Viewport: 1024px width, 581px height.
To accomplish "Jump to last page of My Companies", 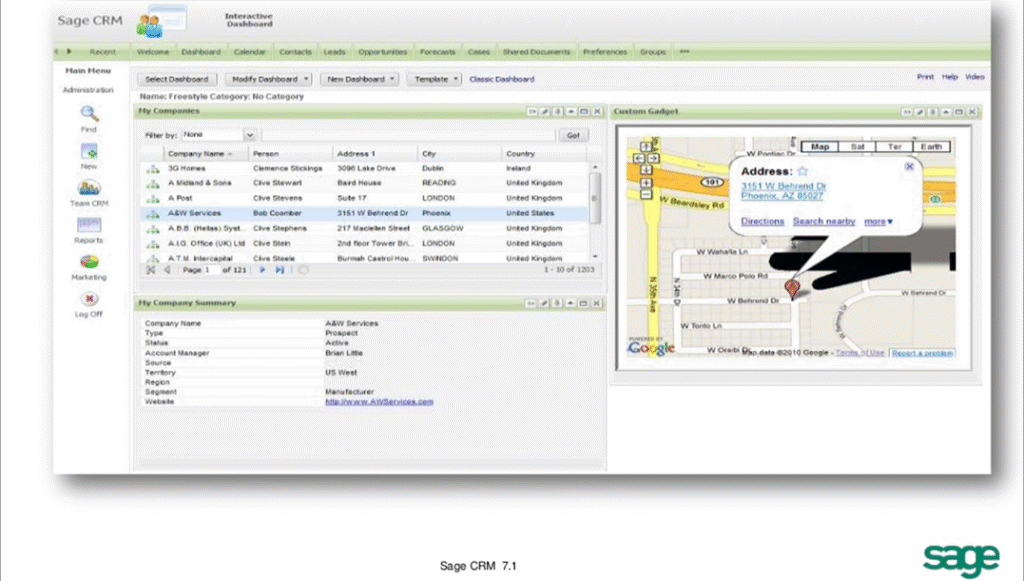I will coord(280,270).
